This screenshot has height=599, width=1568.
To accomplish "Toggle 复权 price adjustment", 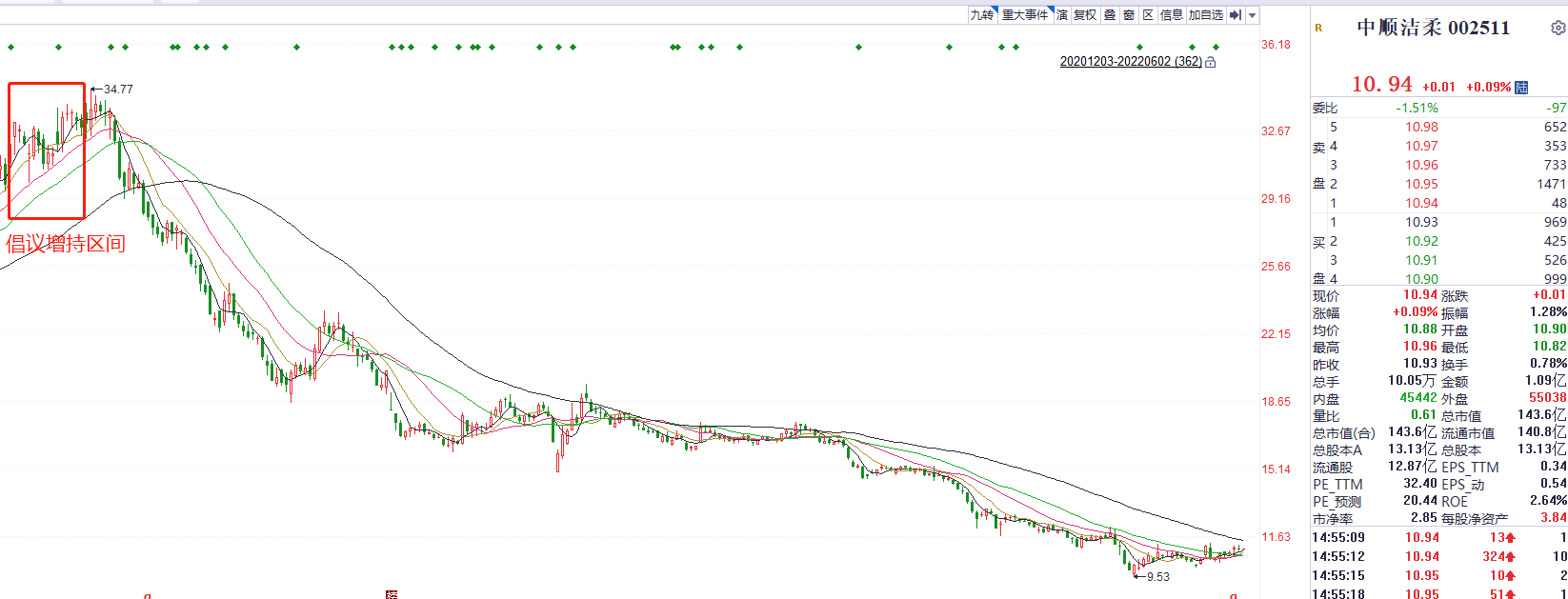I will pyautogui.click(x=1085, y=15).
